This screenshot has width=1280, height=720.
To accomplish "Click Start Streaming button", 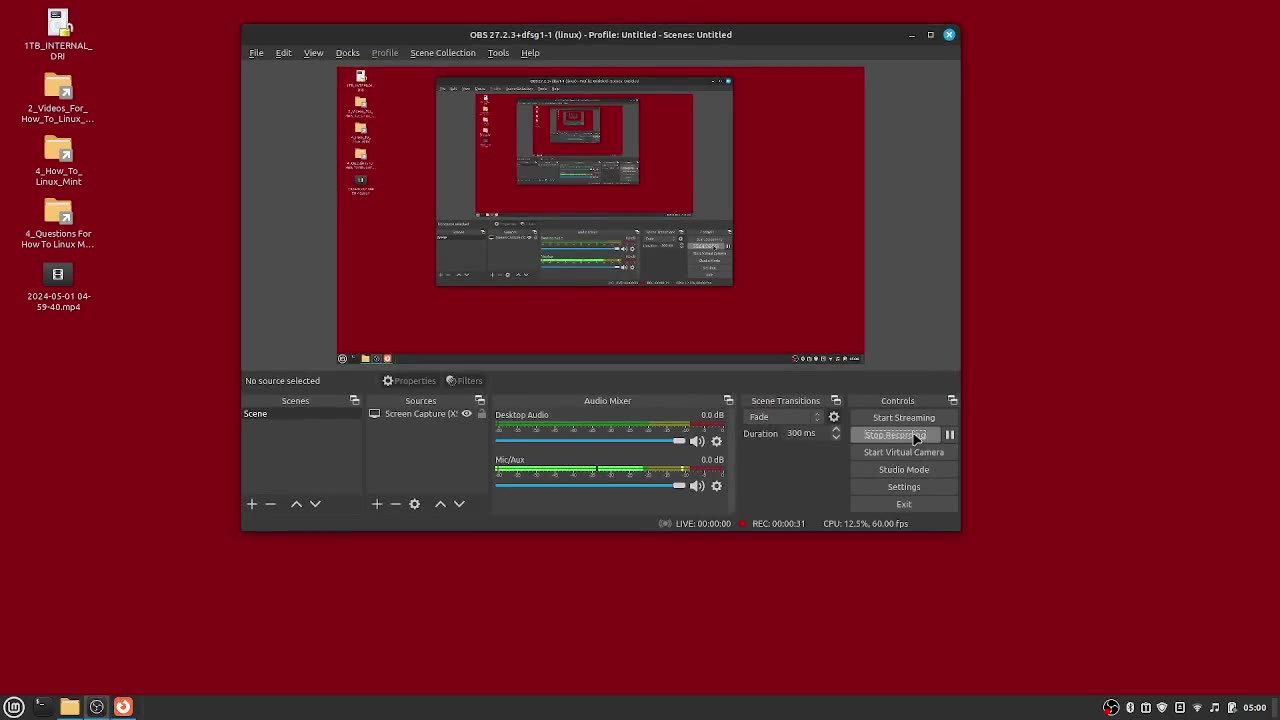I will tap(904, 418).
